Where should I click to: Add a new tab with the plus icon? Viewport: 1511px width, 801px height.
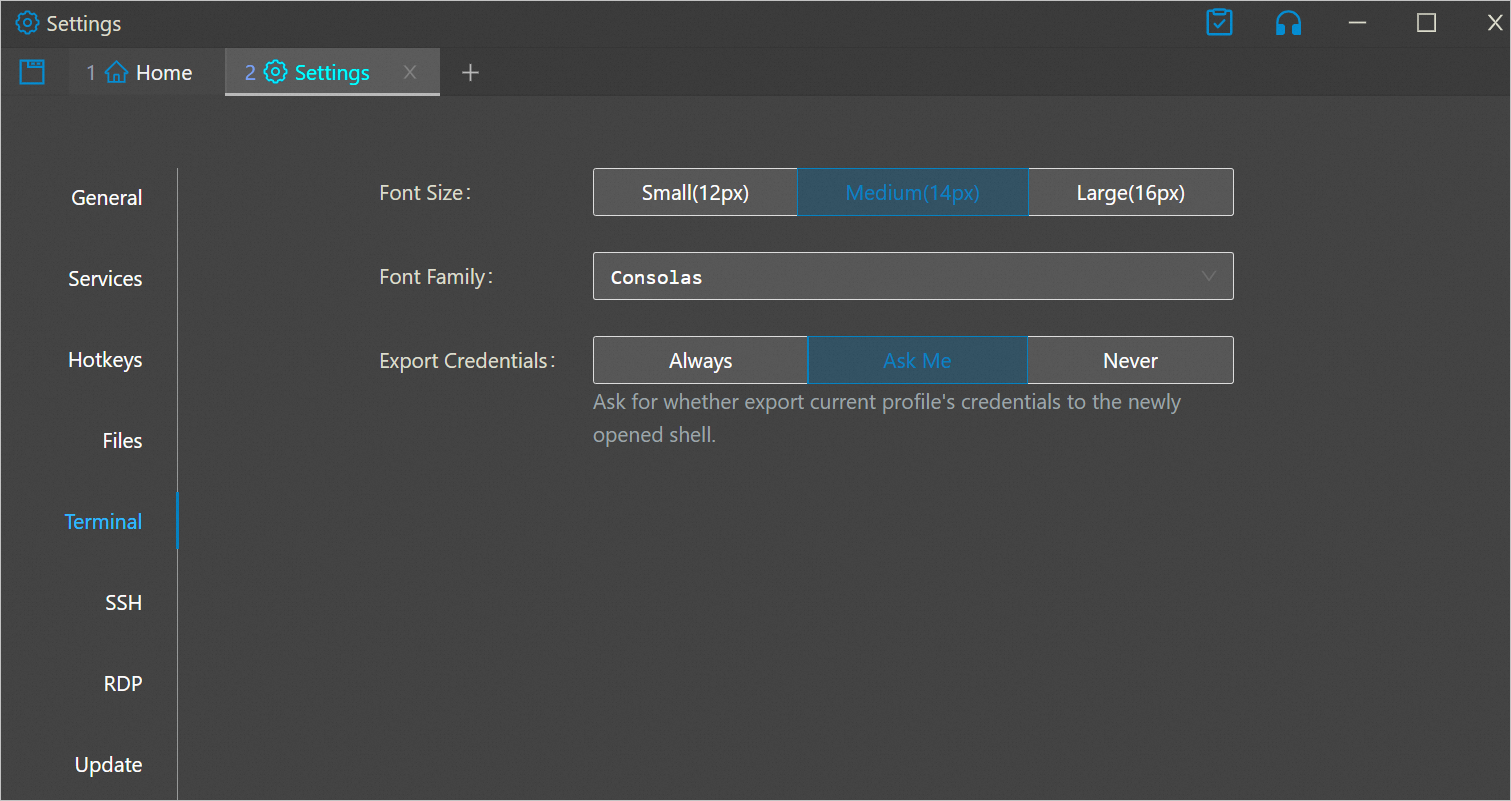coord(470,72)
